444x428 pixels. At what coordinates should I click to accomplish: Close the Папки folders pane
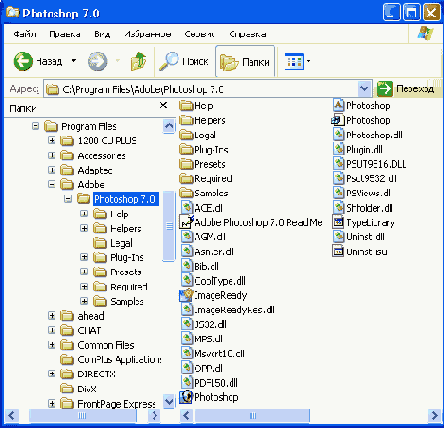click(x=163, y=106)
